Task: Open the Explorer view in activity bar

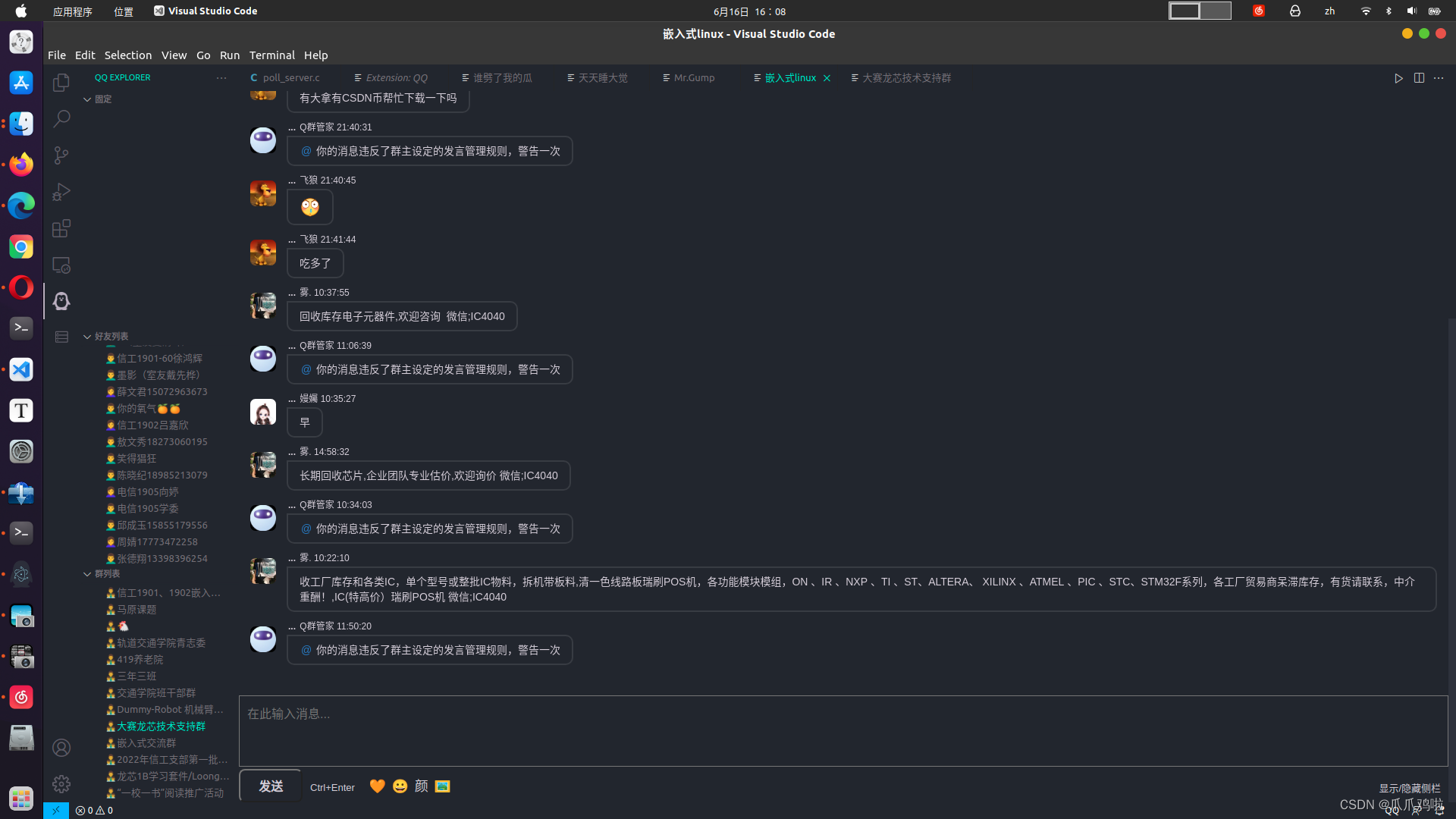Action: click(x=61, y=82)
